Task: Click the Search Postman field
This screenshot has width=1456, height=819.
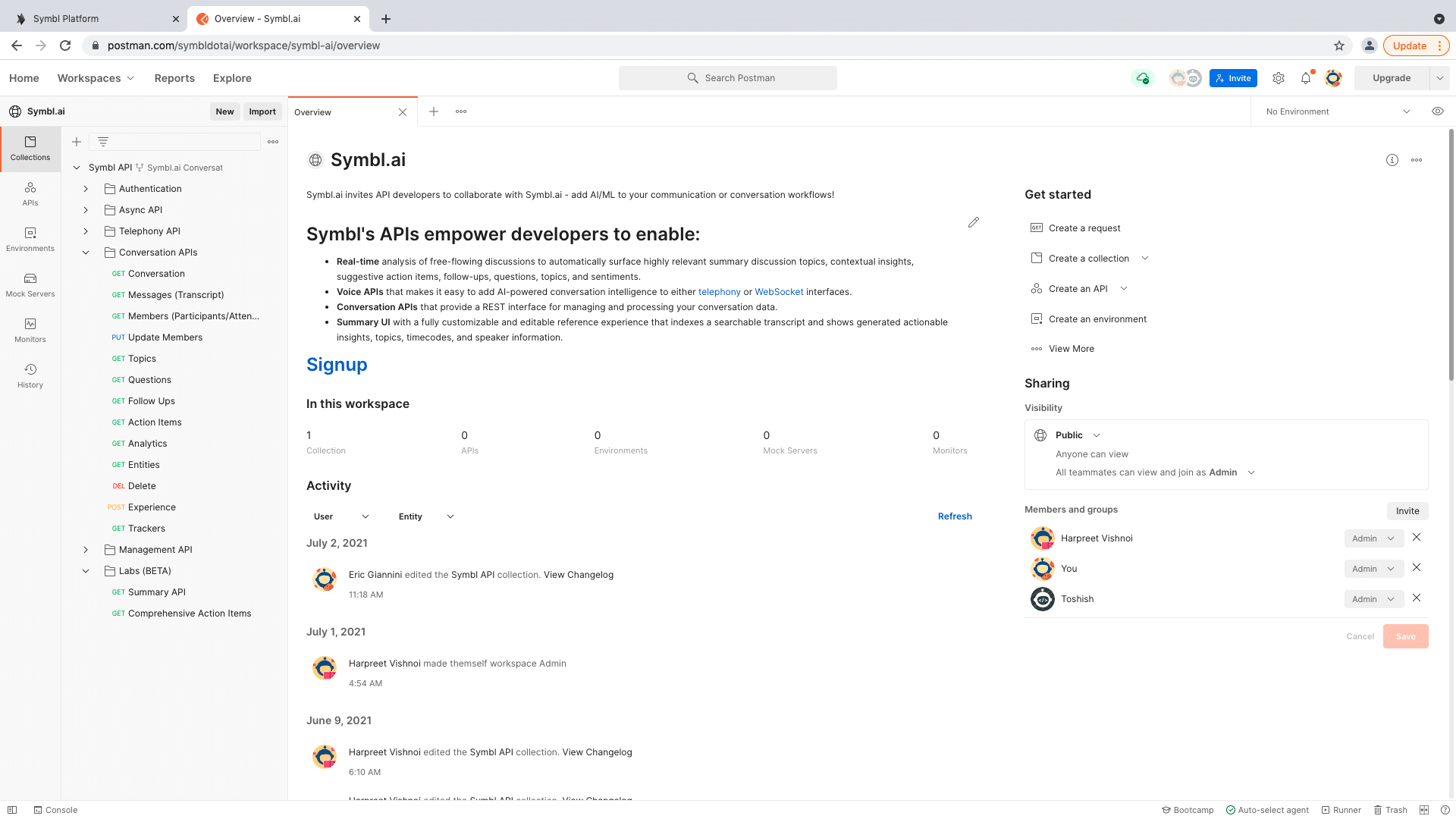Action: pos(728,78)
